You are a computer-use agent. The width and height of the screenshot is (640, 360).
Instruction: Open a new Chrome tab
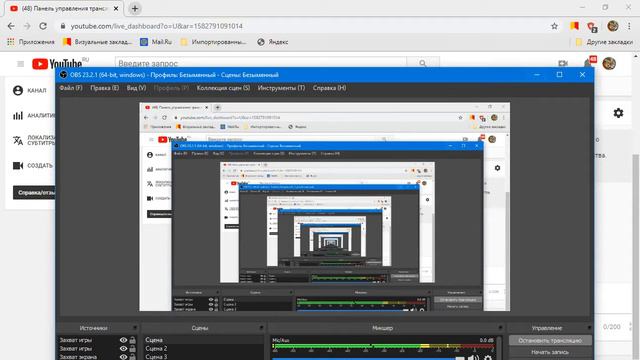pos(135,8)
